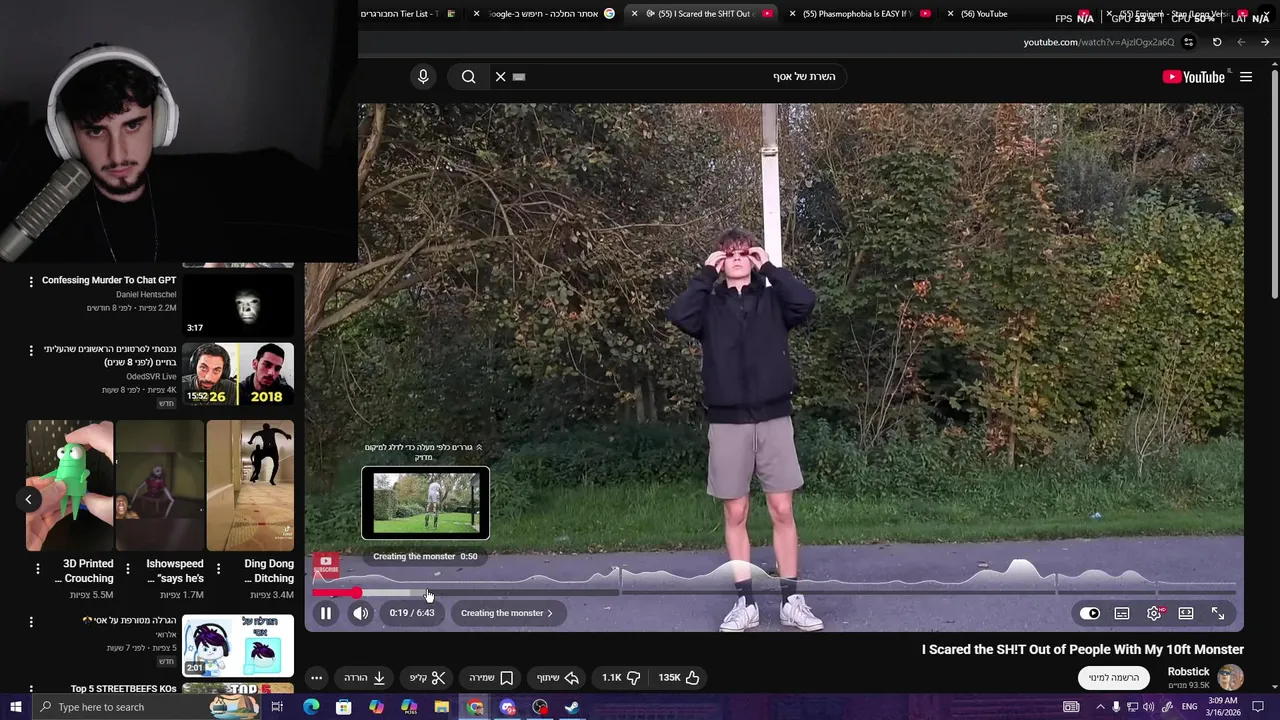Image resolution: width=1280 pixels, height=720 pixels.
Task: Switch to the (56) YouTube tab
Action: (x=983, y=14)
